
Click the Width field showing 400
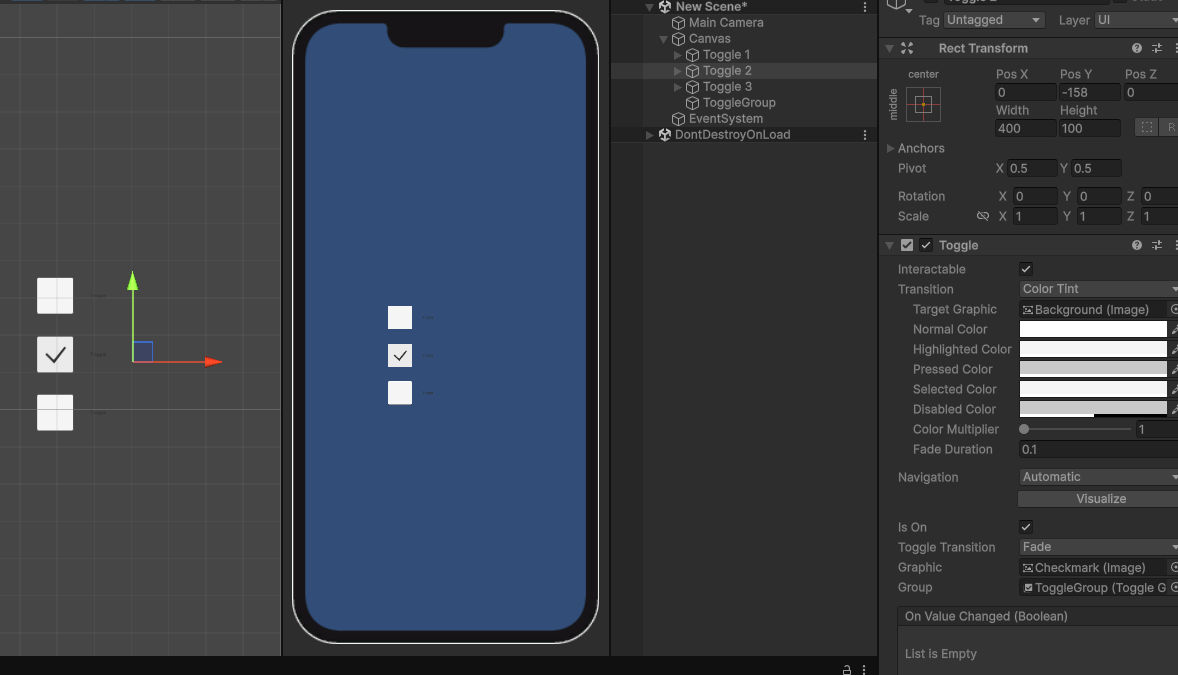[1025, 129]
